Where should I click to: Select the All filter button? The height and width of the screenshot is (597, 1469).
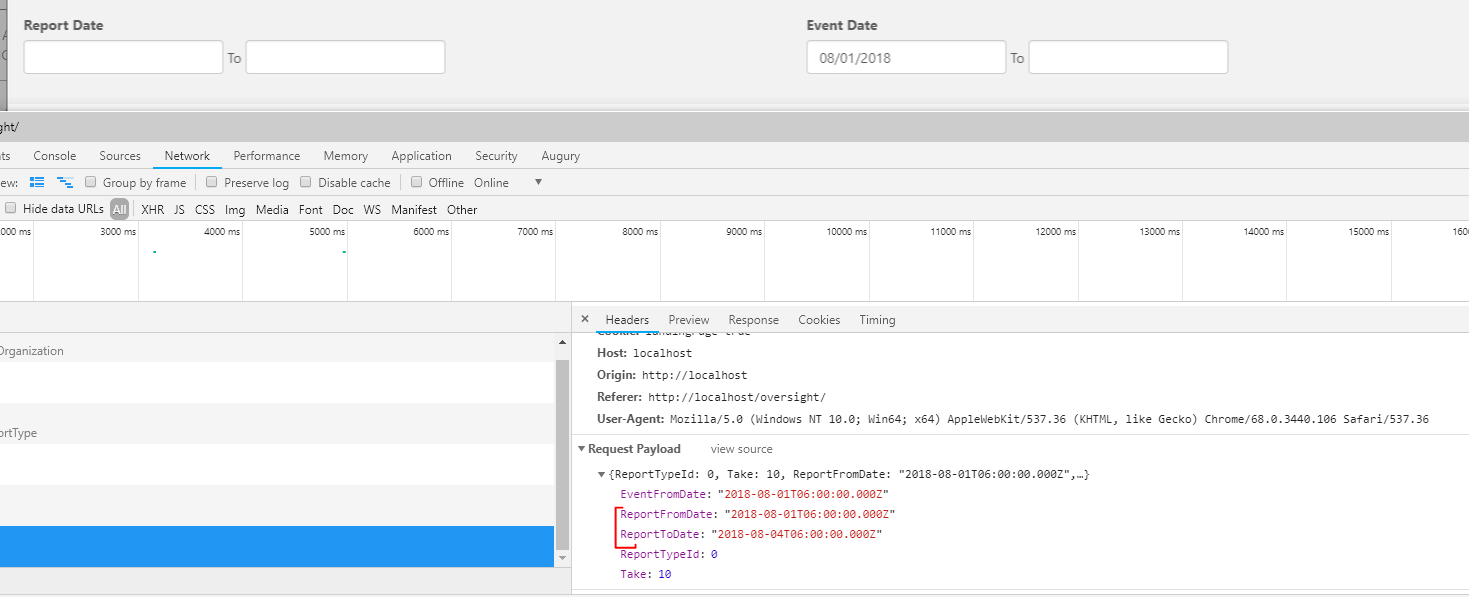click(x=120, y=209)
